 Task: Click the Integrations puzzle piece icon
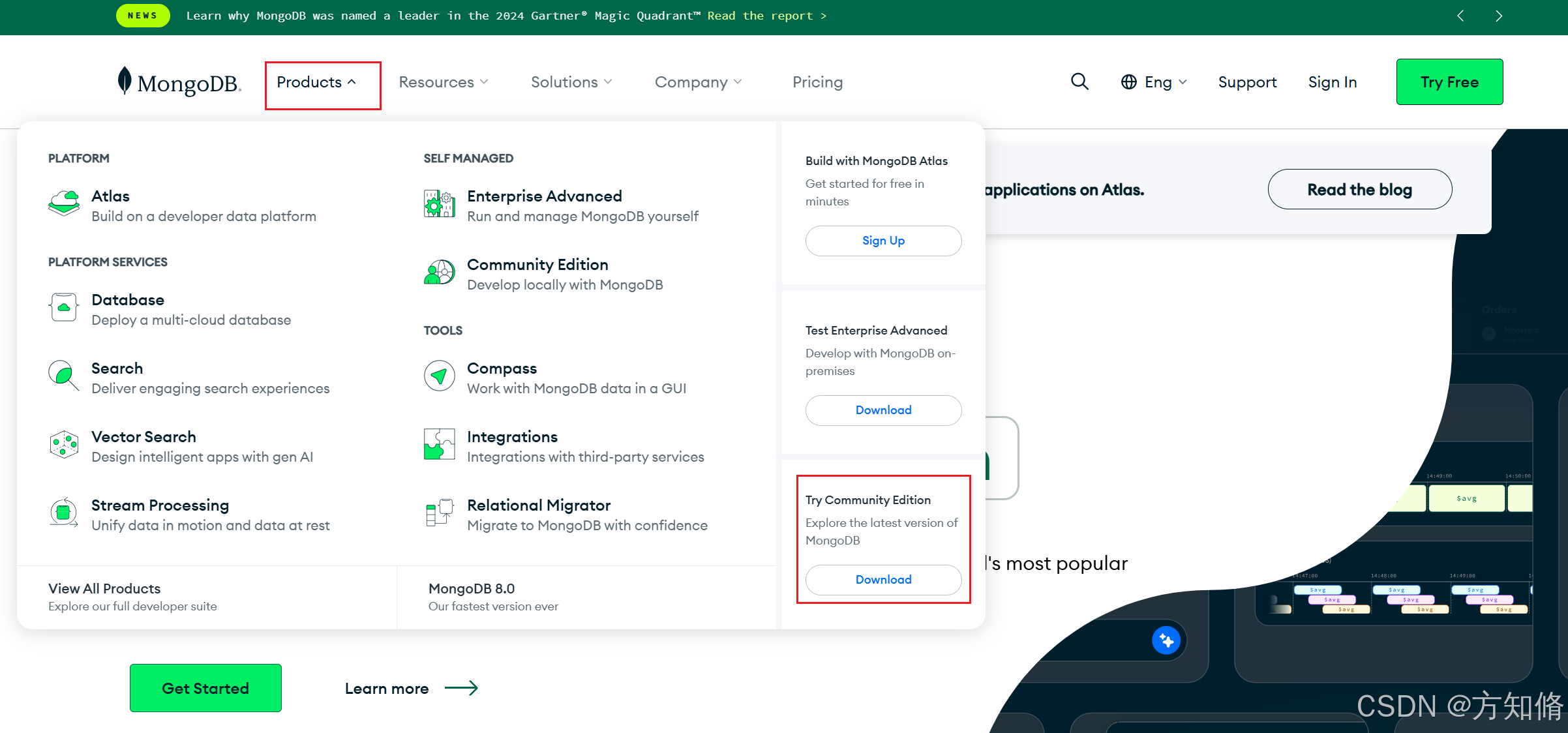tap(439, 445)
